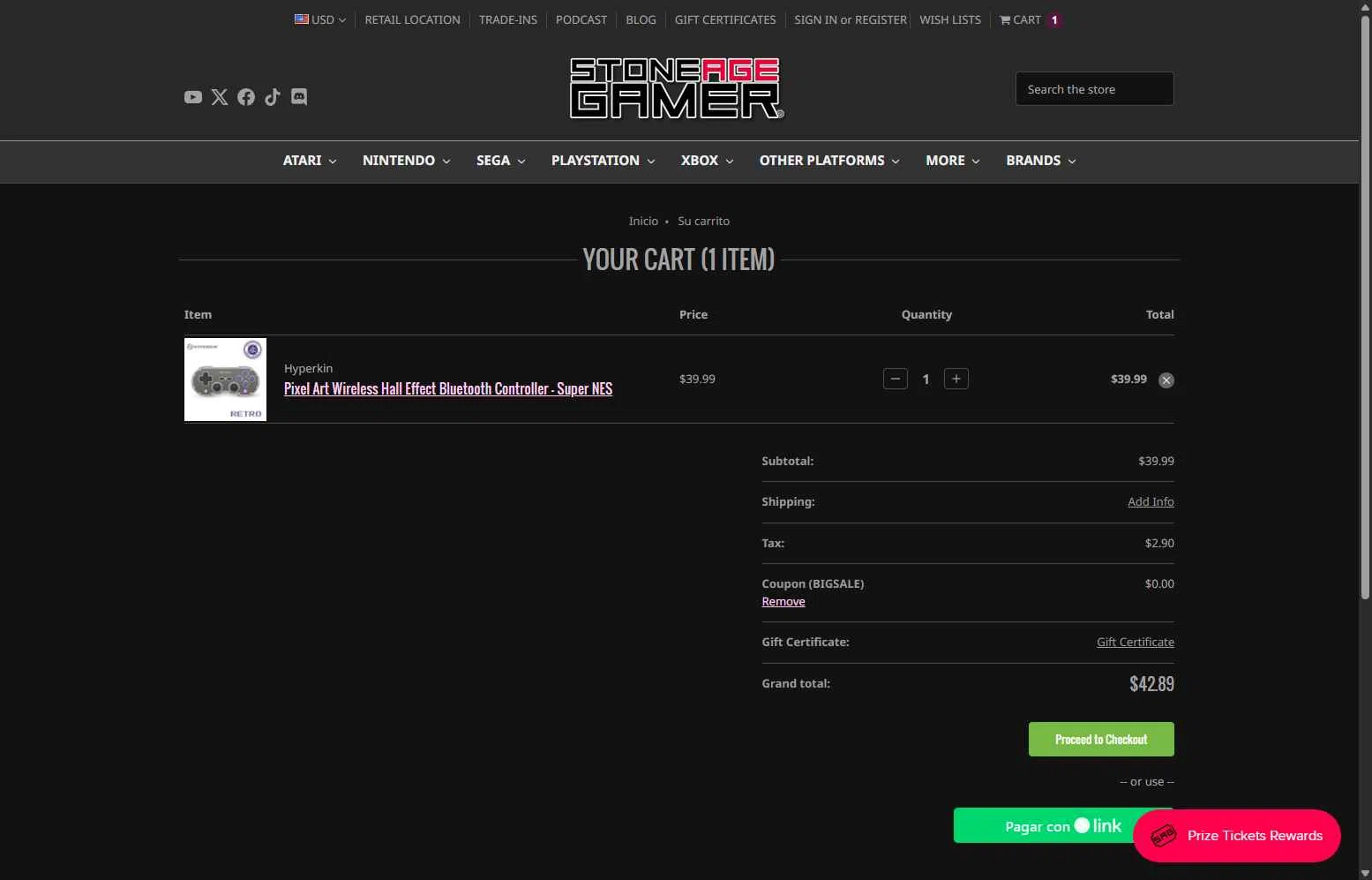Image resolution: width=1372 pixels, height=880 pixels.
Task: Click the Hyperkin brand text
Action: point(308,368)
